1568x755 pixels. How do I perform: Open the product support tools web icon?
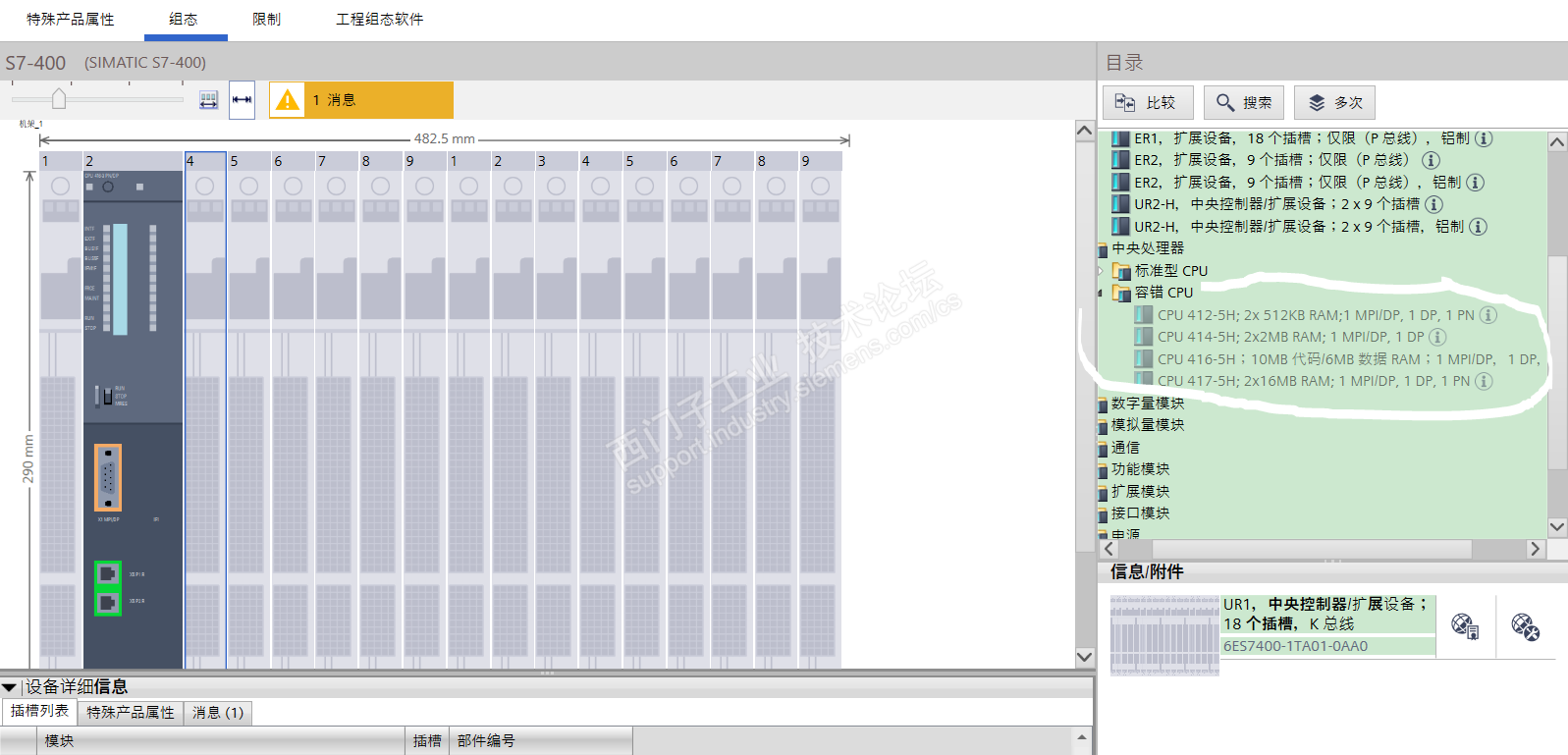pos(1526,626)
